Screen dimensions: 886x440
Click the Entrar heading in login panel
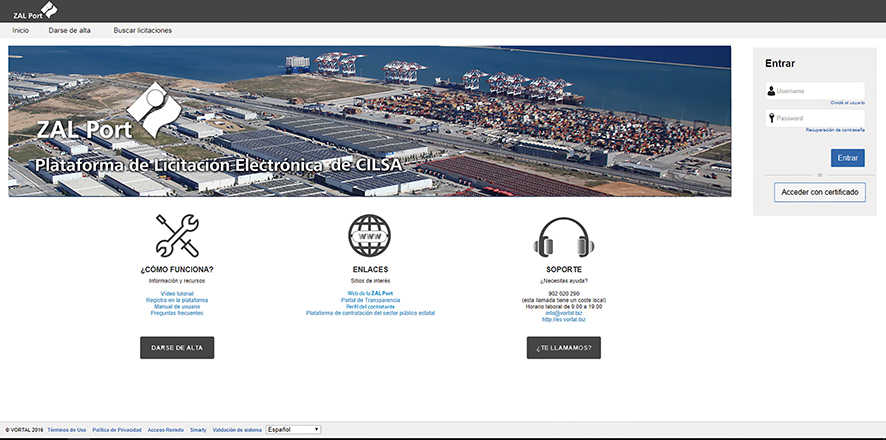[780, 64]
